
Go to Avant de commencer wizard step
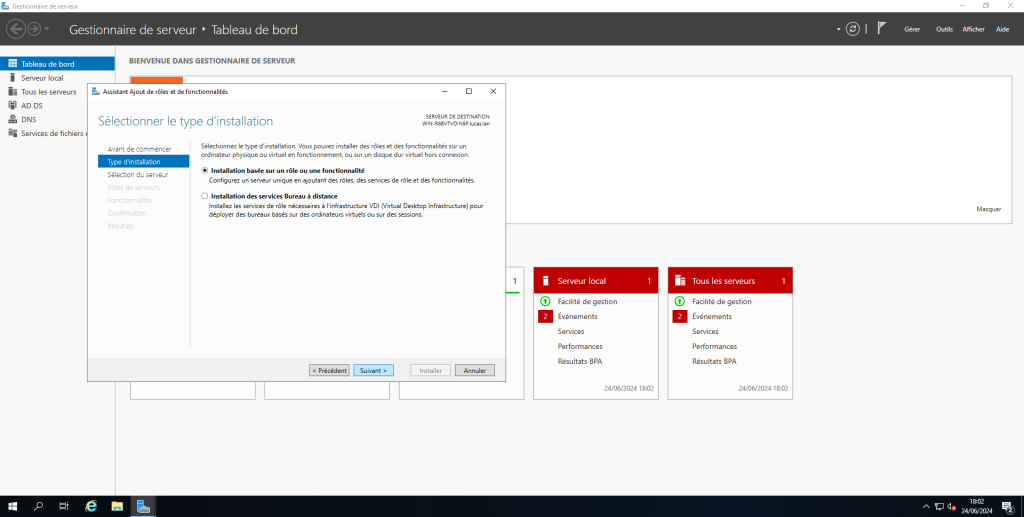click(x=139, y=149)
